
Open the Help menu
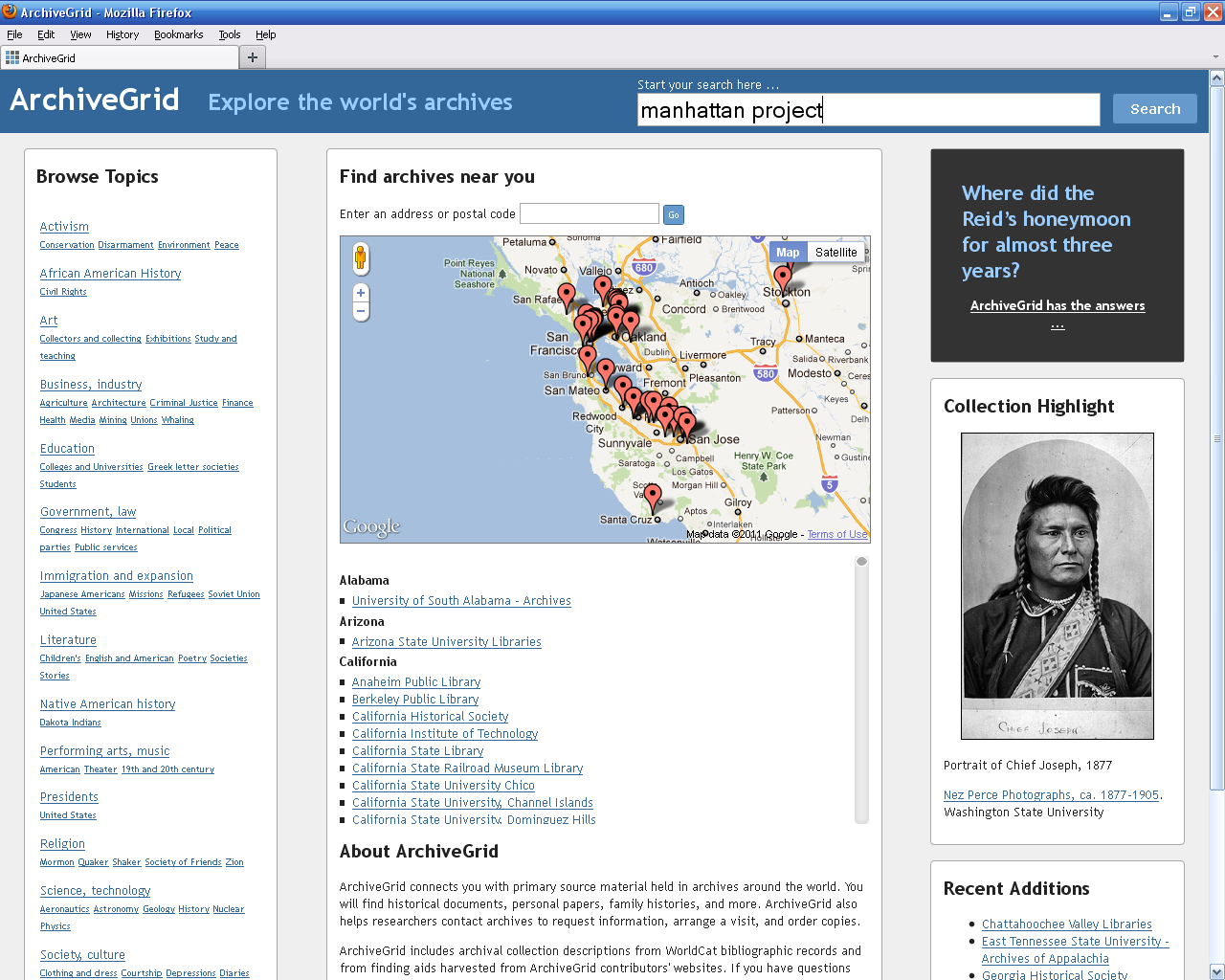(265, 34)
